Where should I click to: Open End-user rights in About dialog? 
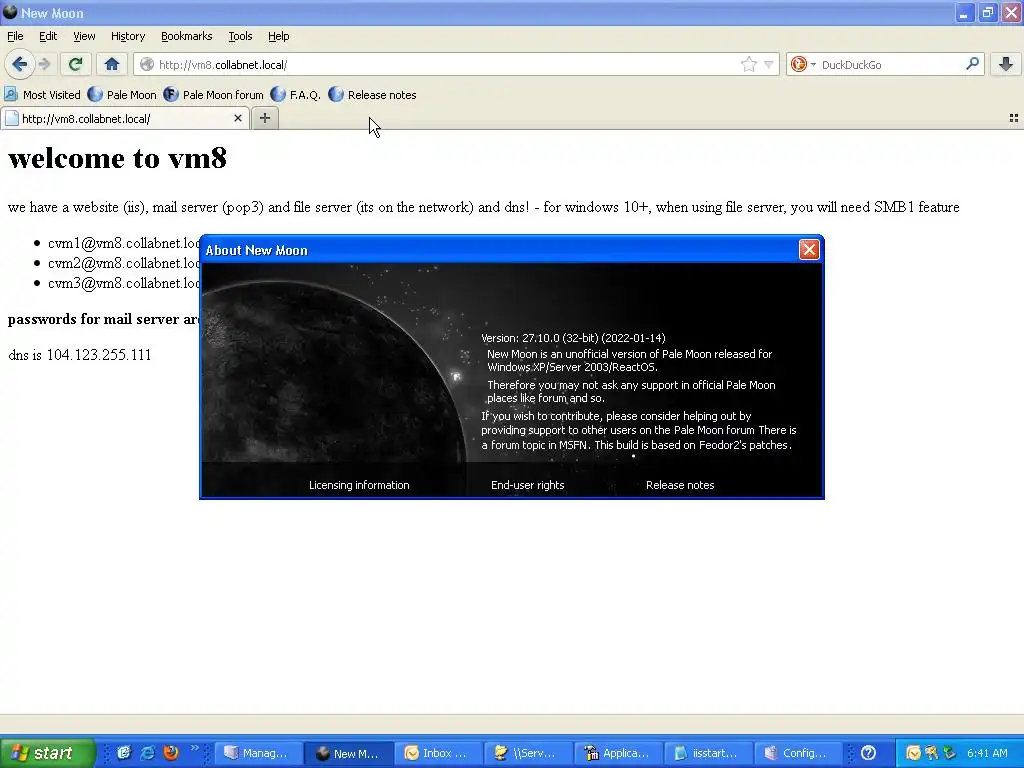[x=528, y=485]
